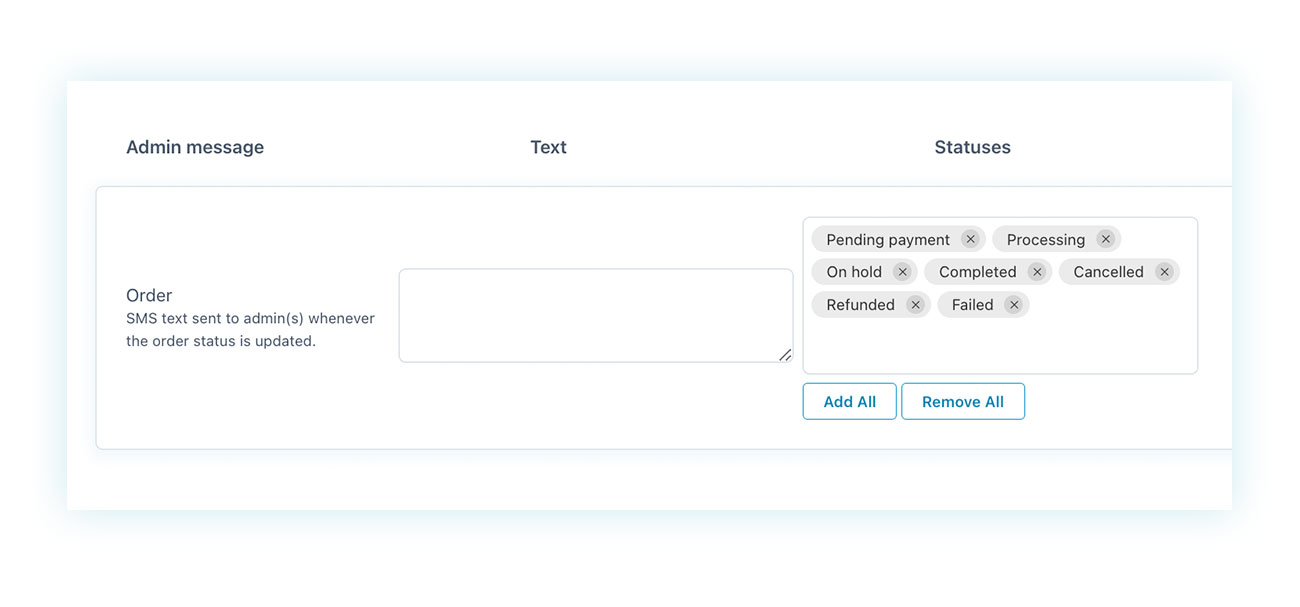Select the Pending payment tag label

click(888, 240)
